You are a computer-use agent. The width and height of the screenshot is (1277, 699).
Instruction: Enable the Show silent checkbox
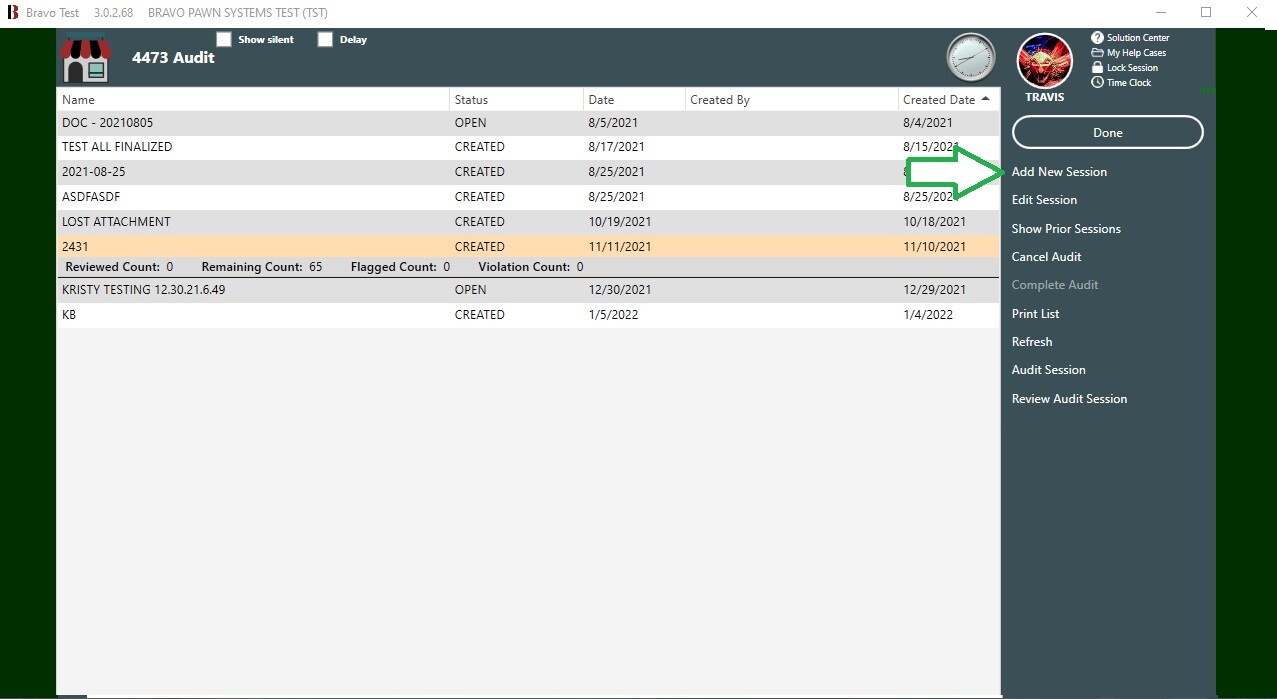pyautogui.click(x=224, y=40)
